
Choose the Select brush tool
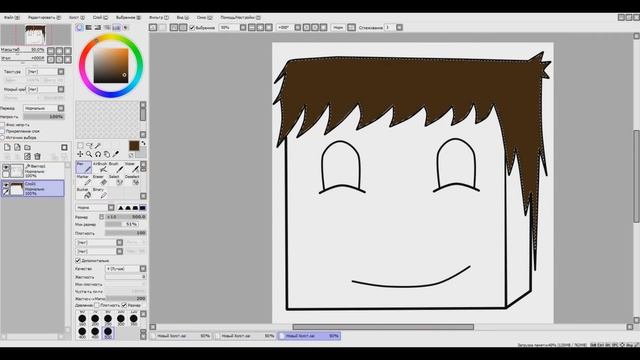point(115,180)
